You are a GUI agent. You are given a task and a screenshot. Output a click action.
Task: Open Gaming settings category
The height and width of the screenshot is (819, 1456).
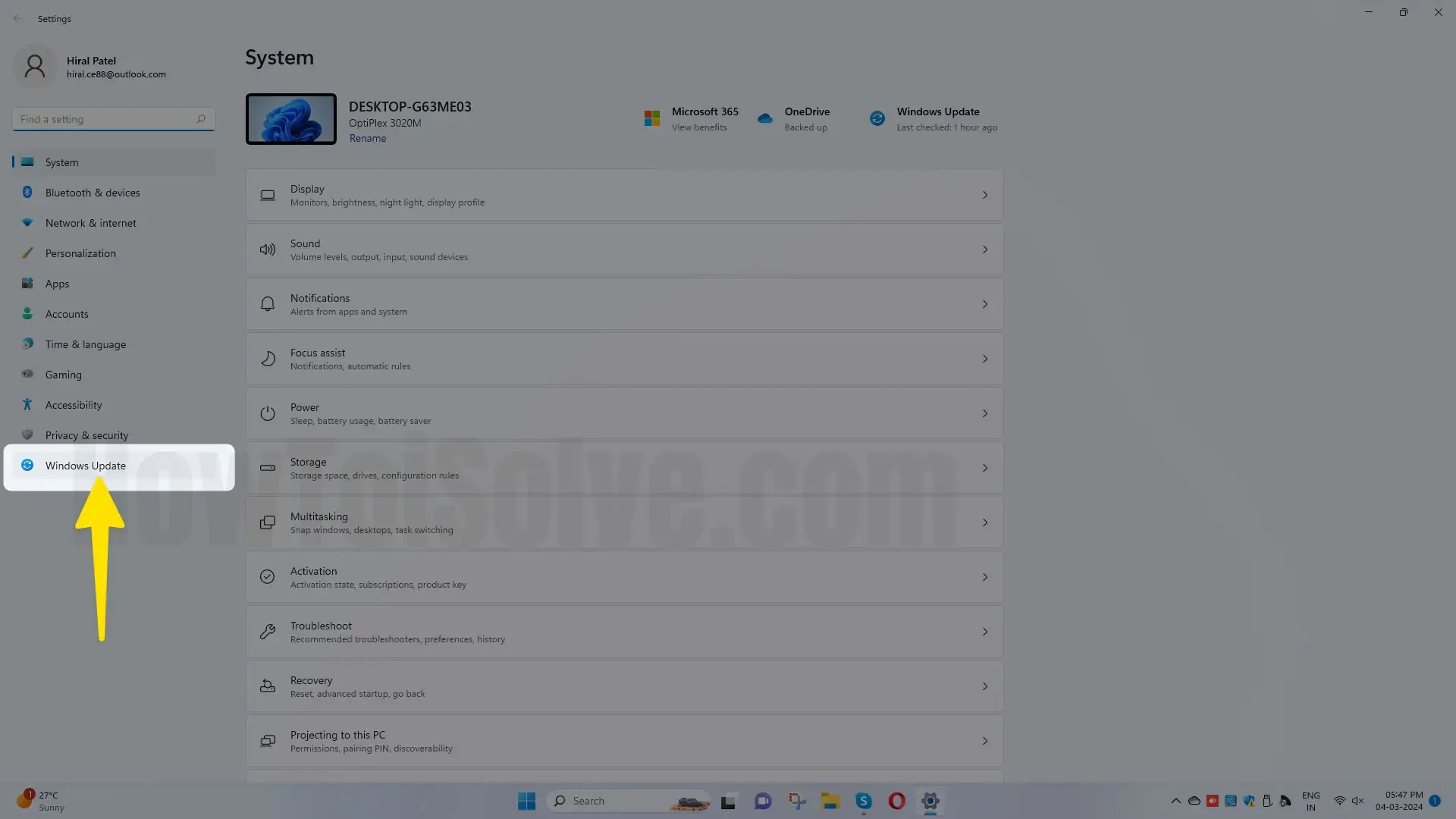[114, 375]
